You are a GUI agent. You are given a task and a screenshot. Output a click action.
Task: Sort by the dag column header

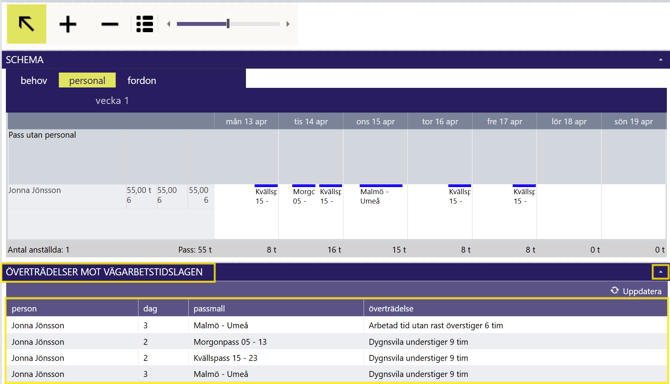click(x=163, y=308)
